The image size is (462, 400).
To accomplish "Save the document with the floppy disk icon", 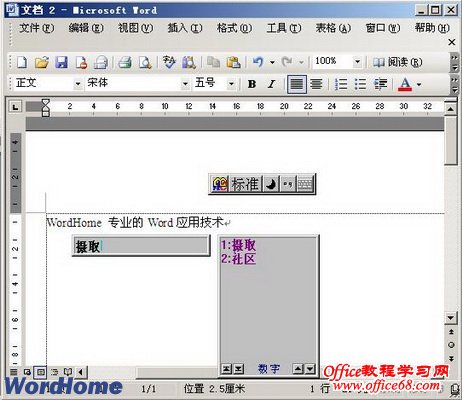I will pyautogui.click(x=61, y=62).
